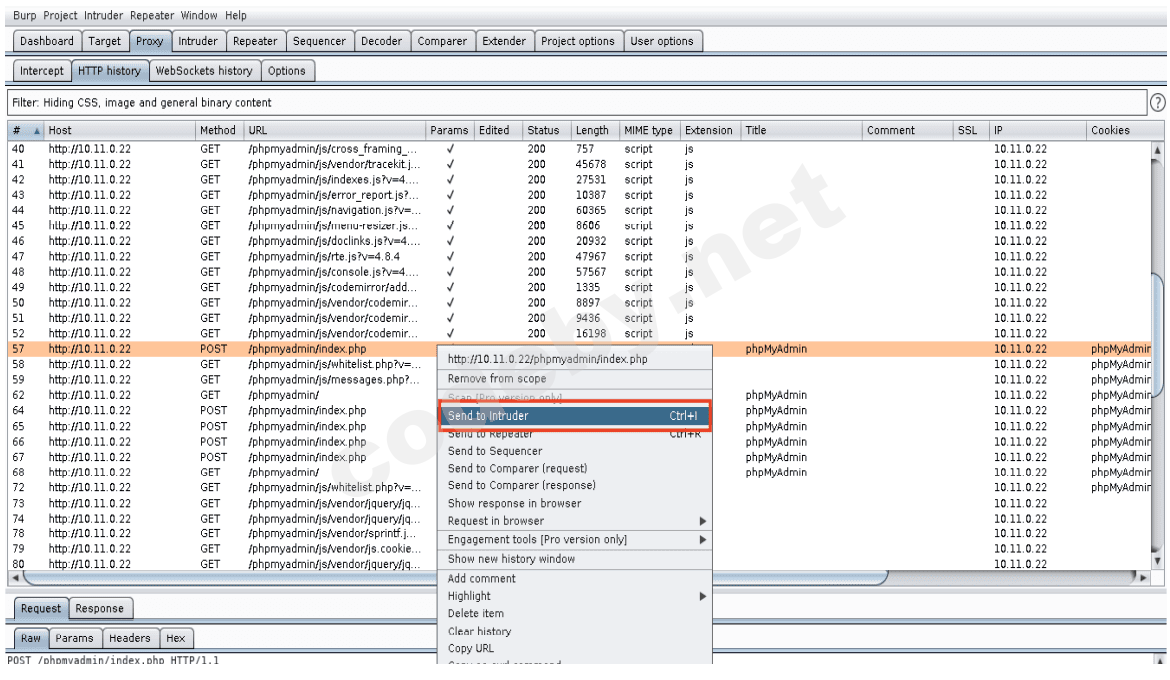Viewport: 1170px width, 680px height.
Task: Select history row 80 vendor/jquery
Action: pyautogui.click(x=579, y=564)
